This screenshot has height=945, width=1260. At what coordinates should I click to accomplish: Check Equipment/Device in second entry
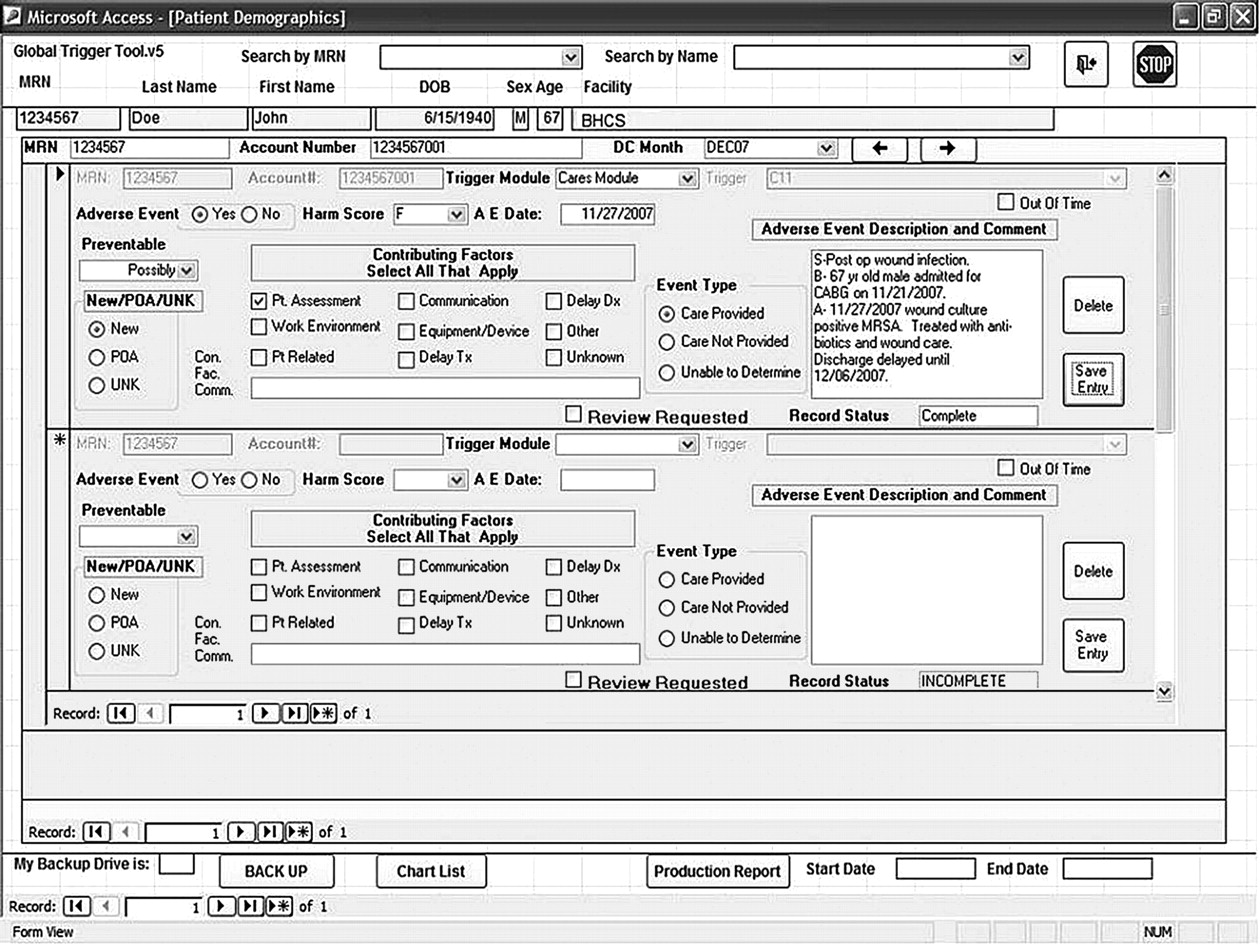pos(406,598)
